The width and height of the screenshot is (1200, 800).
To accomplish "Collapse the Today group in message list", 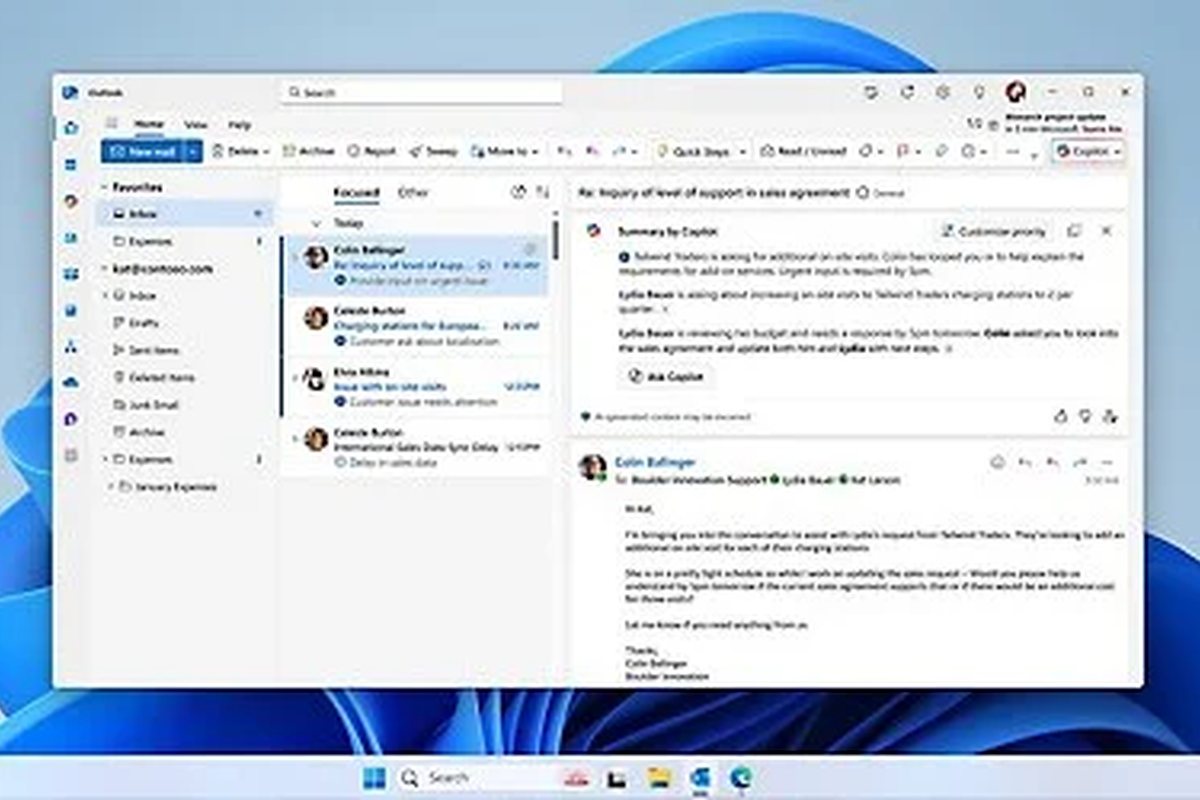I will click(317, 223).
